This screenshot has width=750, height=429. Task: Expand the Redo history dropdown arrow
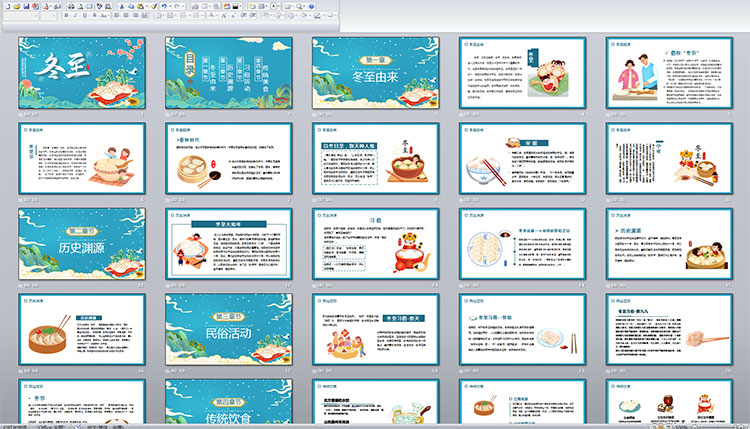[183, 6]
